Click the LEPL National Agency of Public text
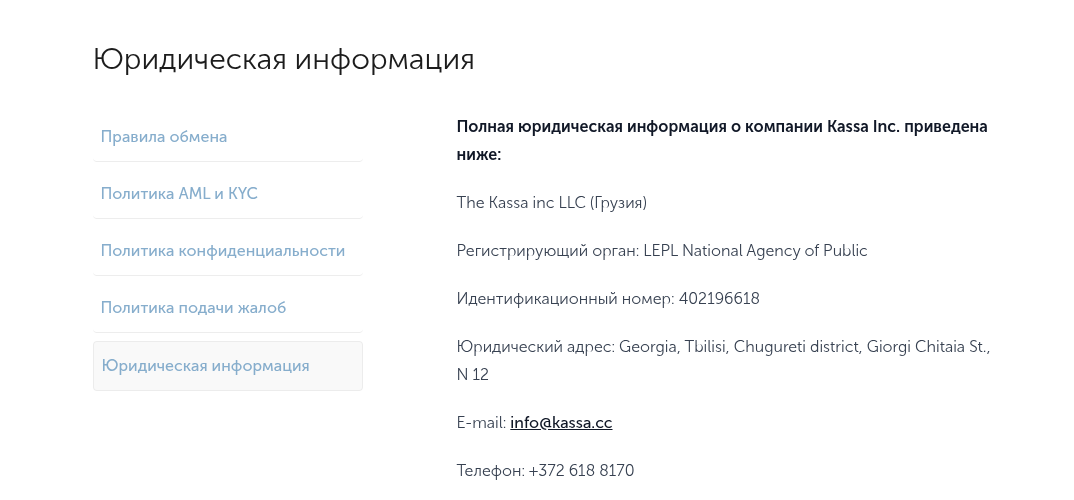This screenshot has height=500, width=1074. 756,251
